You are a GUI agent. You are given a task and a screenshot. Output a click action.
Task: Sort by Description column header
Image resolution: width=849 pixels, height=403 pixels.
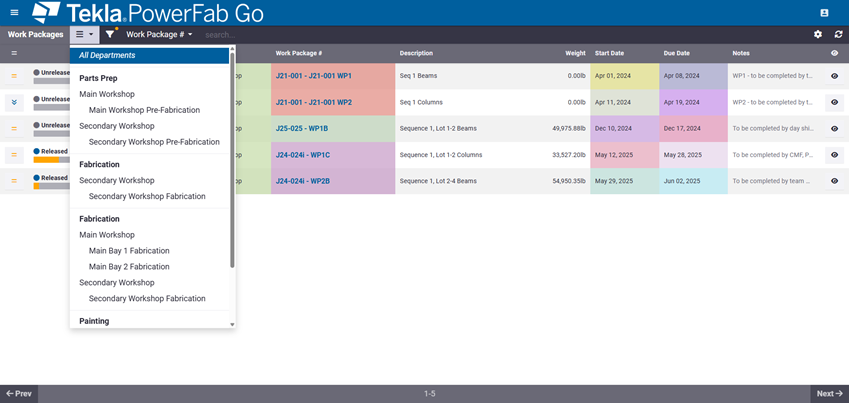pyautogui.click(x=416, y=53)
